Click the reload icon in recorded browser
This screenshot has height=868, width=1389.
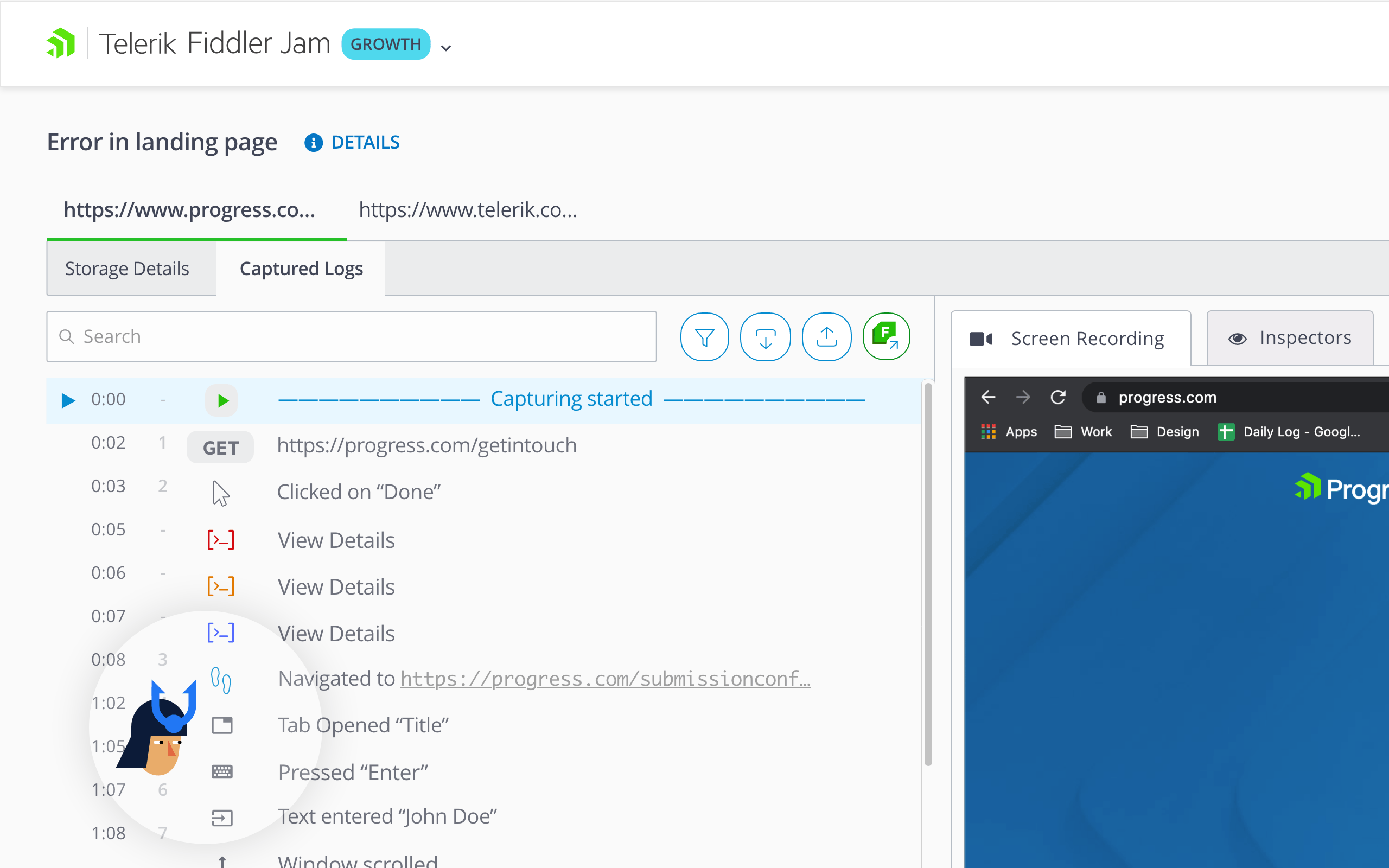pos(1058,397)
